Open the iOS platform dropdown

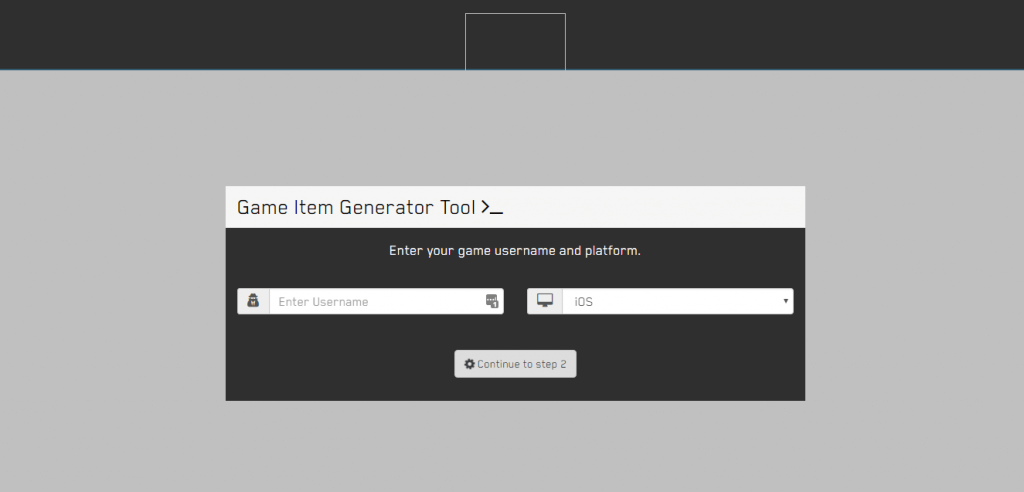pyautogui.click(x=678, y=301)
